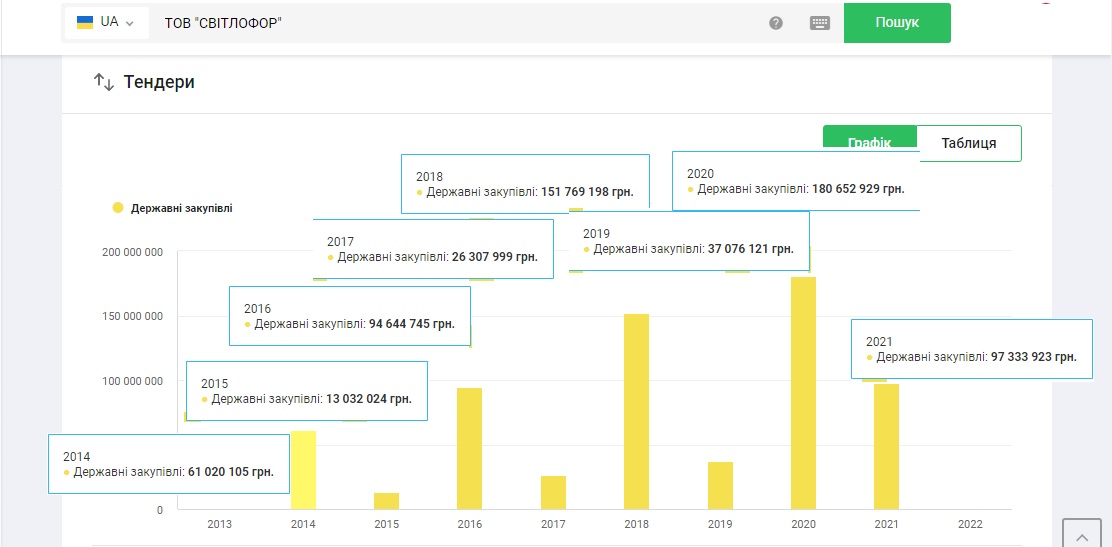
Task: Switch to the Таблиця tab
Action: pos(968,143)
